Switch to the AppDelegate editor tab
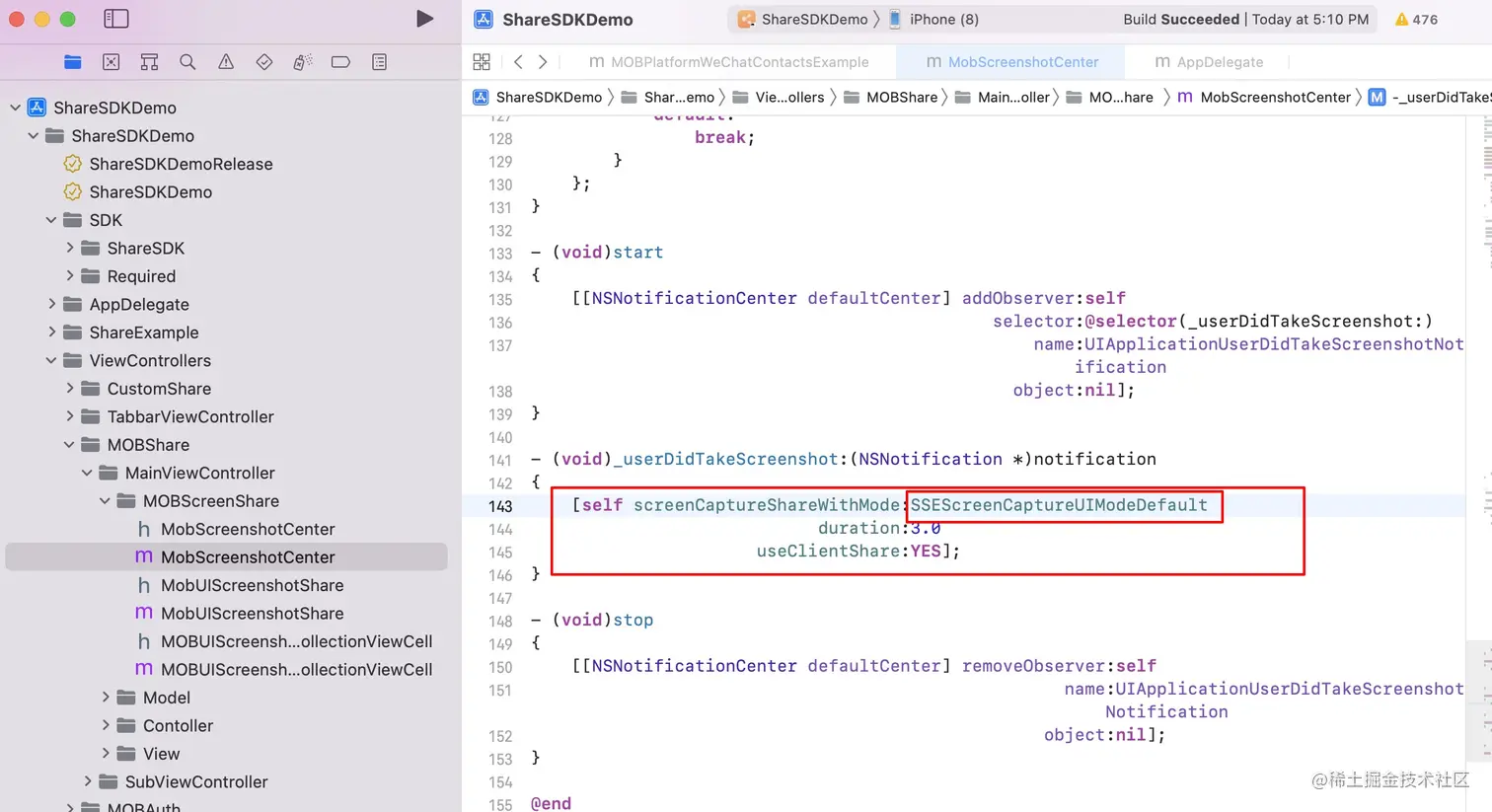 [x=1209, y=62]
